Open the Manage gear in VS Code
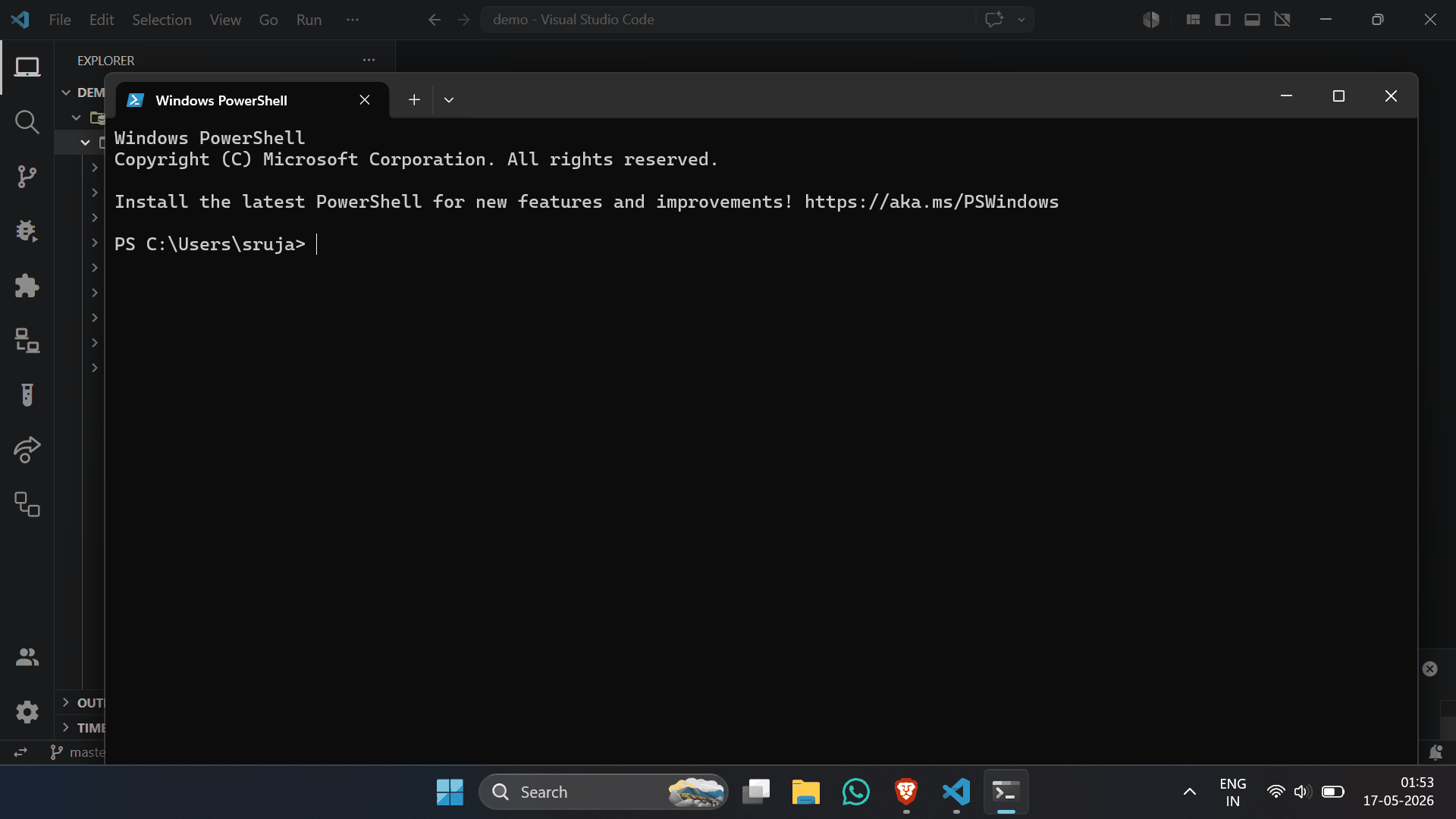This screenshot has width=1456, height=819. (27, 712)
